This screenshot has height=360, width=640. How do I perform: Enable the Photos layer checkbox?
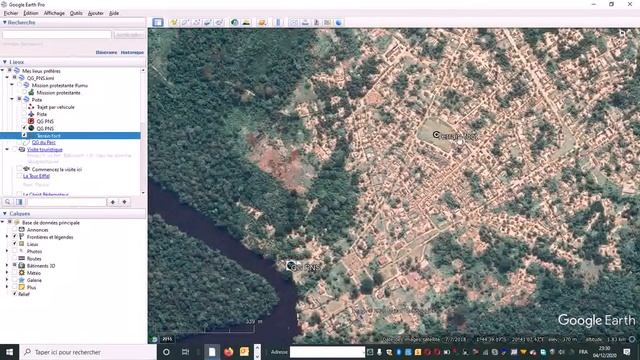15,251
